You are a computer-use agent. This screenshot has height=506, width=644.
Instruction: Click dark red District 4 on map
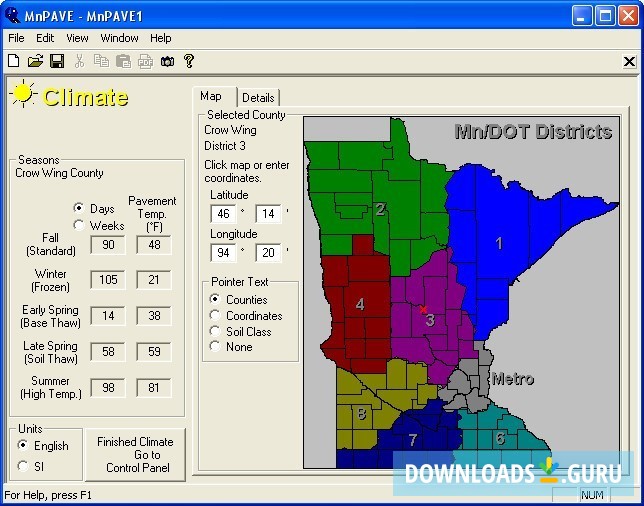(360, 304)
